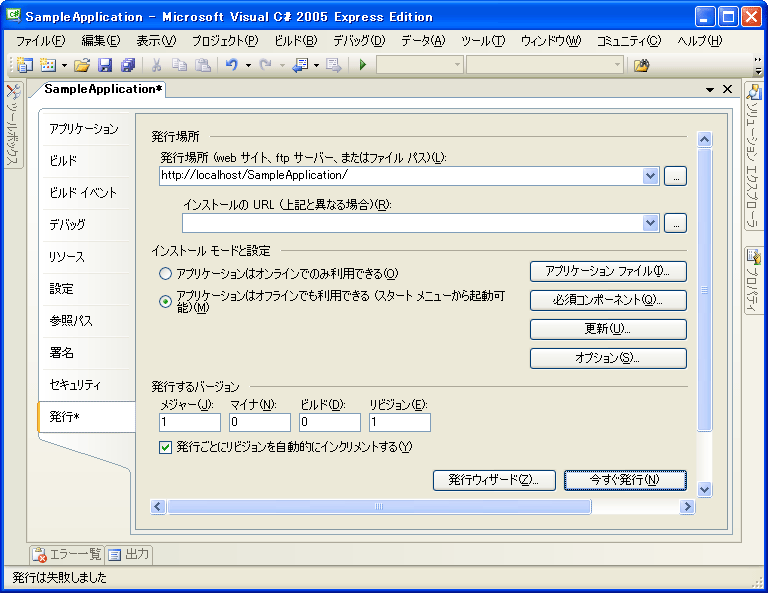Click the メジャー version input field

[x=190, y=422]
